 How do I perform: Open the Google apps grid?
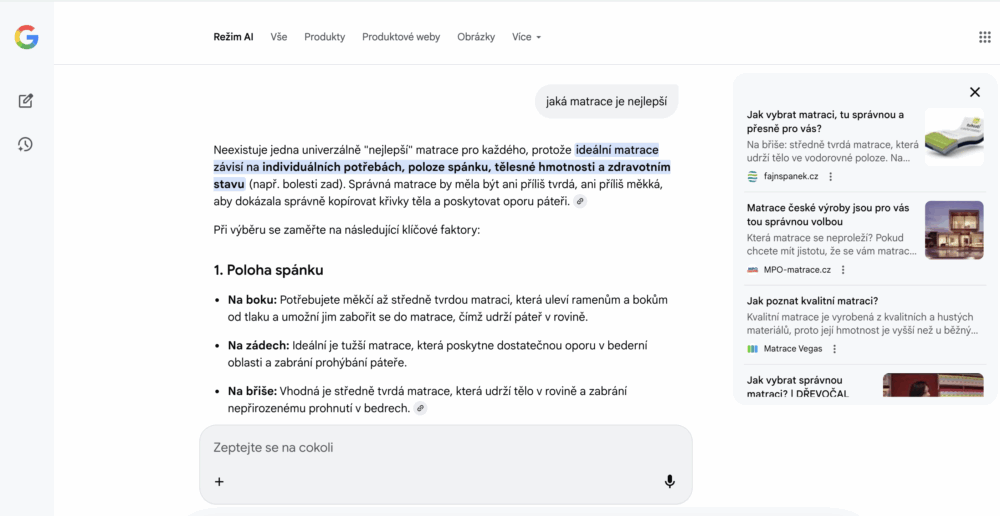(984, 37)
